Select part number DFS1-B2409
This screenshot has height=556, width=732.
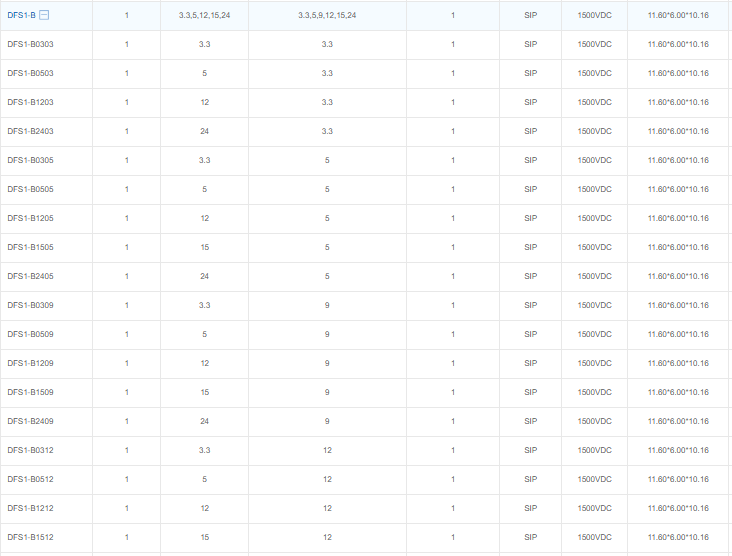30,421
